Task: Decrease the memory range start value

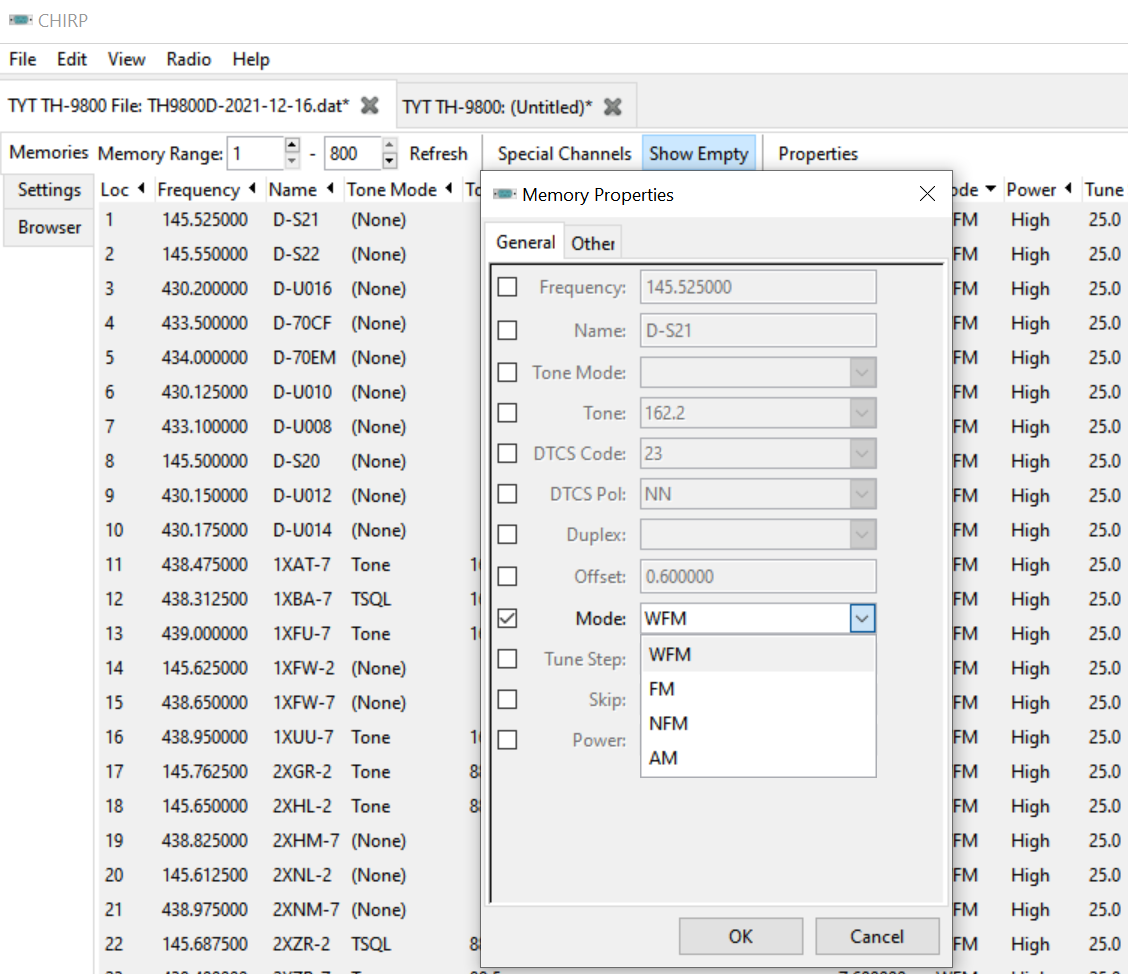Action: pos(291,160)
